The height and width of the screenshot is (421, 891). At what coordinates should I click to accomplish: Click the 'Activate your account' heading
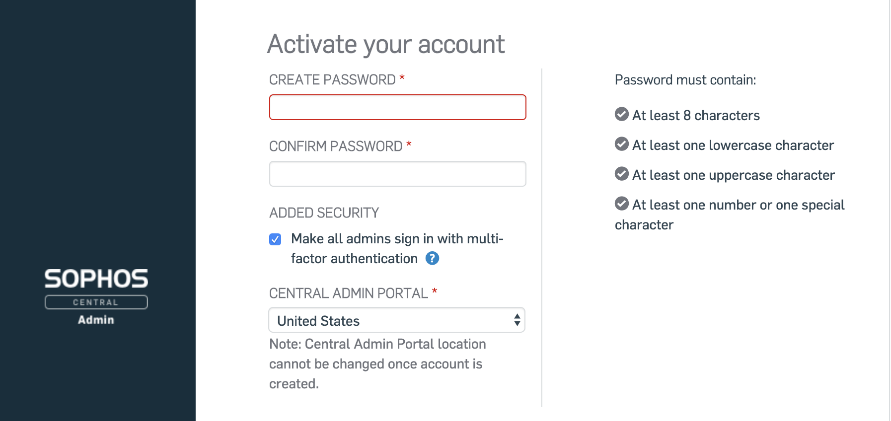point(386,44)
